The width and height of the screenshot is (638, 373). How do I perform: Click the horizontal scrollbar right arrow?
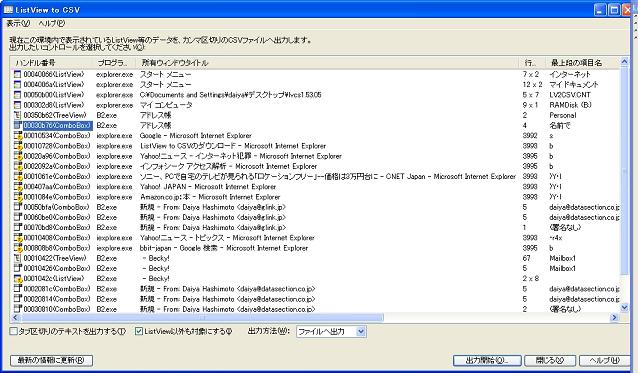614,318
